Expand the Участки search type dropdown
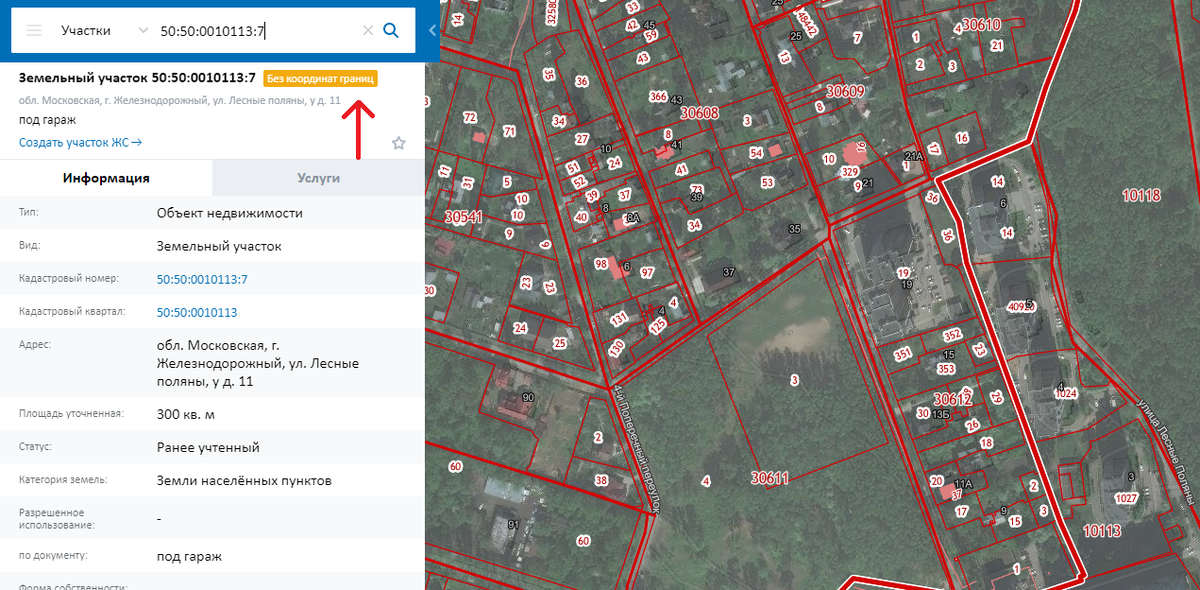 coord(104,31)
